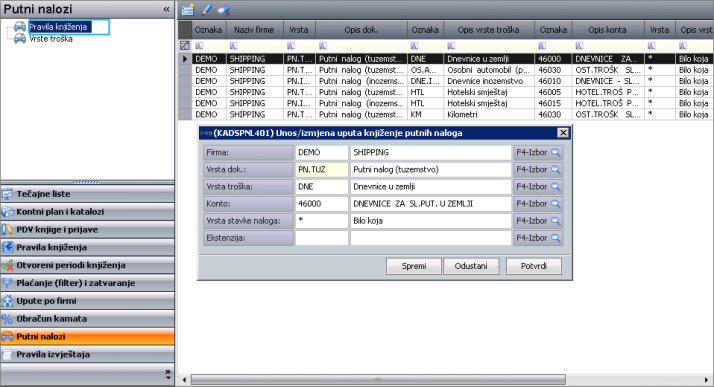The height and width of the screenshot is (387, 714).
Task: Open the Pravila knjiženja navigation section
Action: coord(87,247)
